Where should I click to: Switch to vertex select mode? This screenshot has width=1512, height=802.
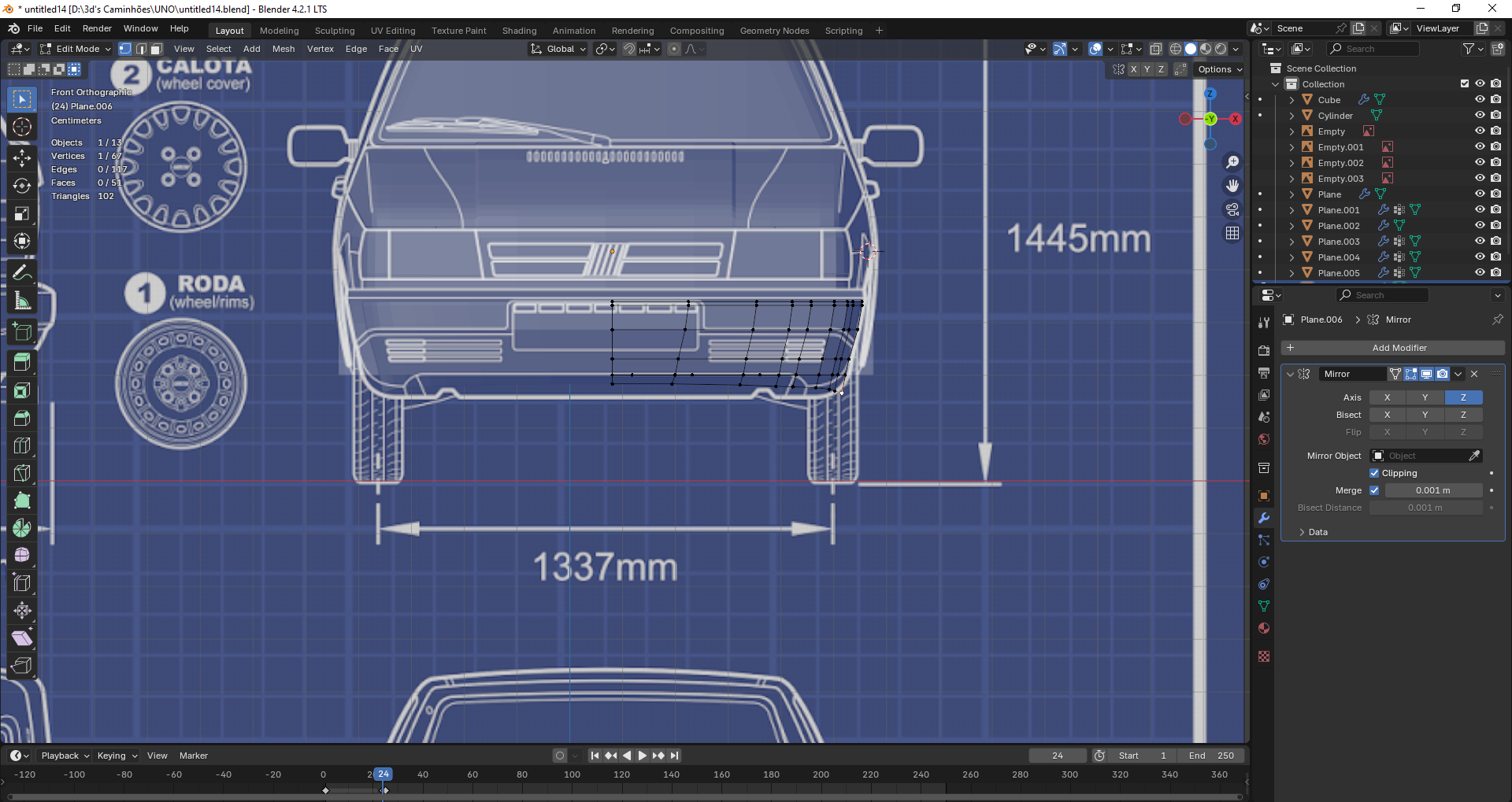(x=125, y=49)
